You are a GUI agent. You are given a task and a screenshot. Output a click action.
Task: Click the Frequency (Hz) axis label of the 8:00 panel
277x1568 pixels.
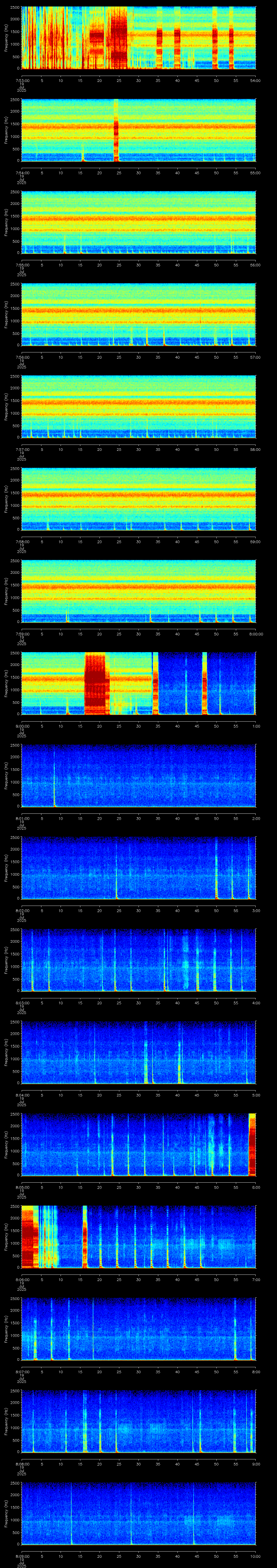click(6, 683)
